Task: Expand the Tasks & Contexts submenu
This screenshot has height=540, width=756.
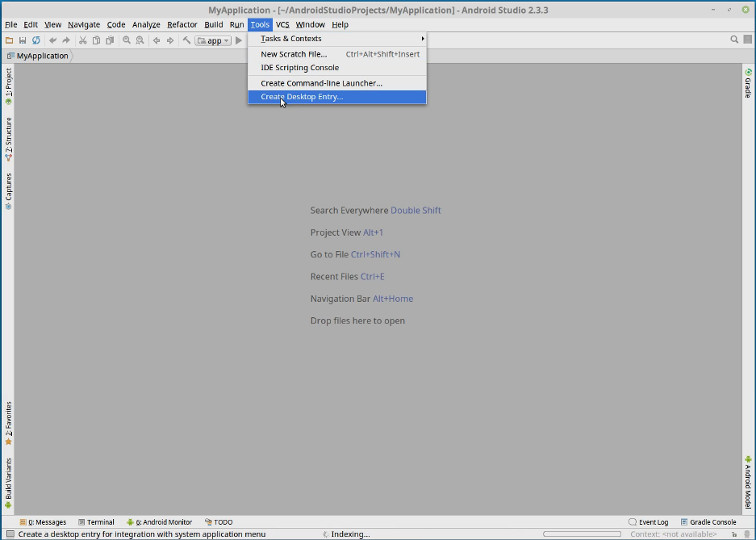Action: coord(337,39)
